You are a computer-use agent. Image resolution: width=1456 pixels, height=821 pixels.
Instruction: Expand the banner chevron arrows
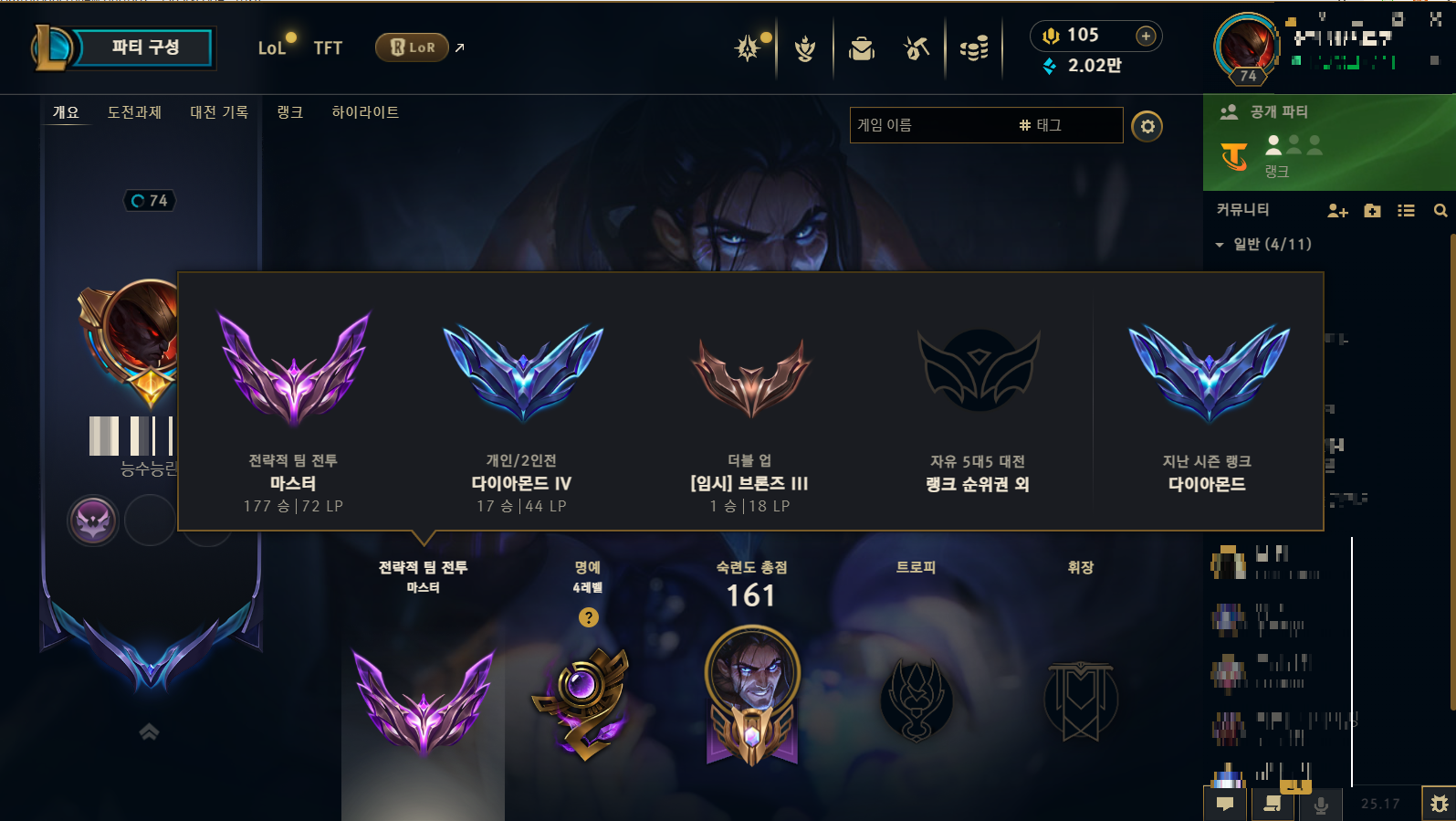pyautogui.click(x=149, y=732)
